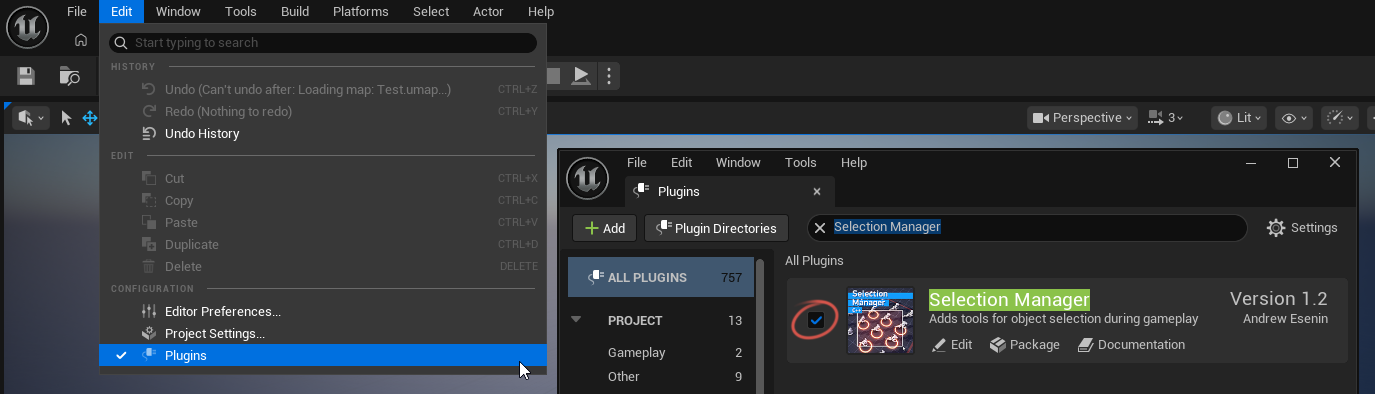The width and height of the screenshot is (1375, 394).
Task: Open the performance scalability gauge dropdown
Action: click(x=1340, y=118)
